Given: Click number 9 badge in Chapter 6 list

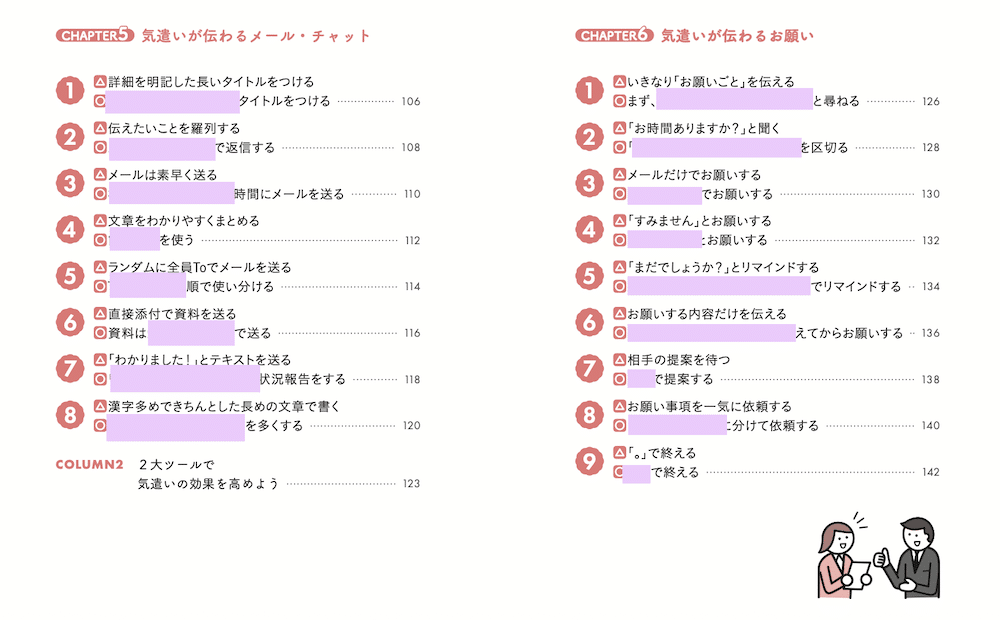Looking at the screenshot, I should click(x=590, y=462).
